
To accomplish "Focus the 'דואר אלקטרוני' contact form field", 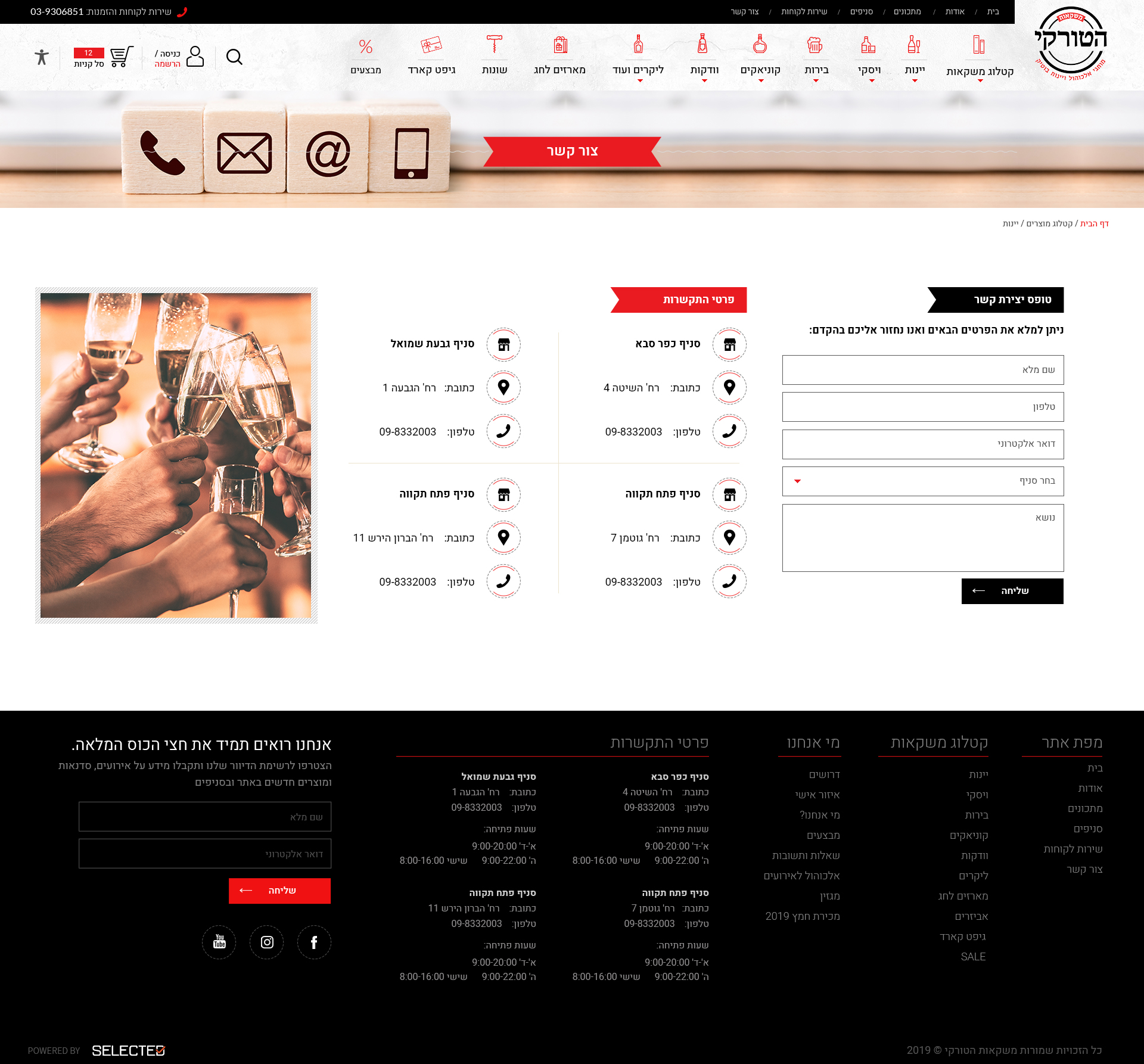I will click(922, 444).
